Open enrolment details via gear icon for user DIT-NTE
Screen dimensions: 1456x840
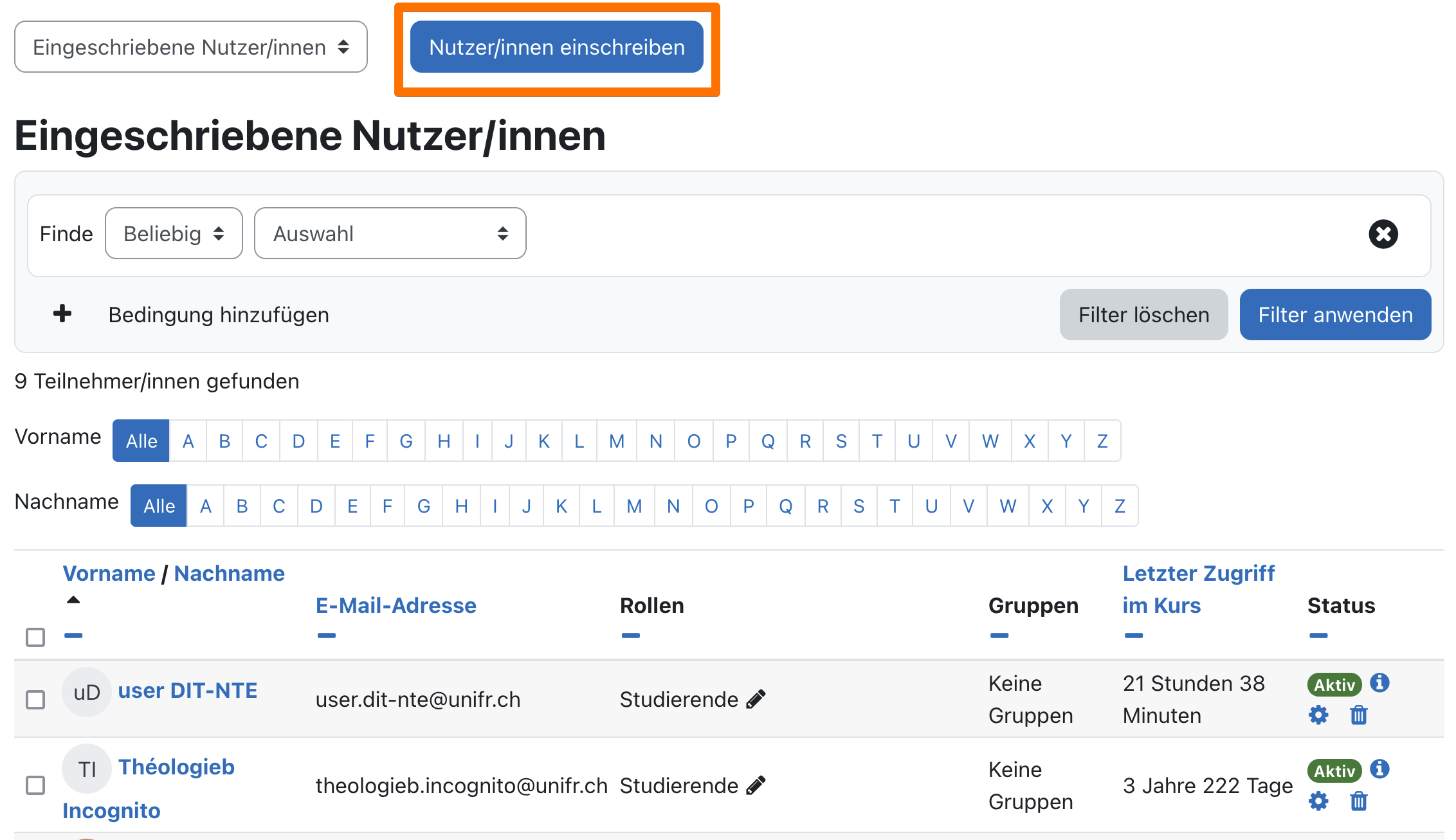[1318, 715]
